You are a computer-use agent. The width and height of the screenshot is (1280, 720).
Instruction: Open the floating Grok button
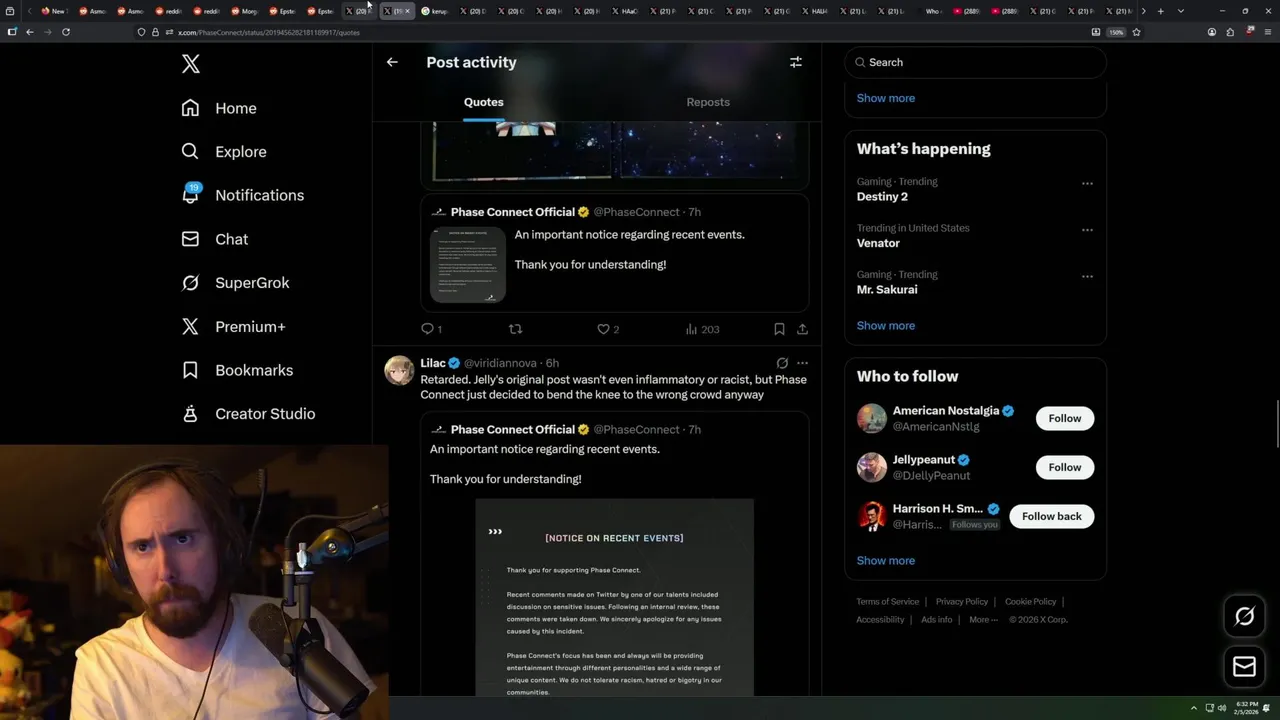pyautogui.click(x=1245, y=617)
